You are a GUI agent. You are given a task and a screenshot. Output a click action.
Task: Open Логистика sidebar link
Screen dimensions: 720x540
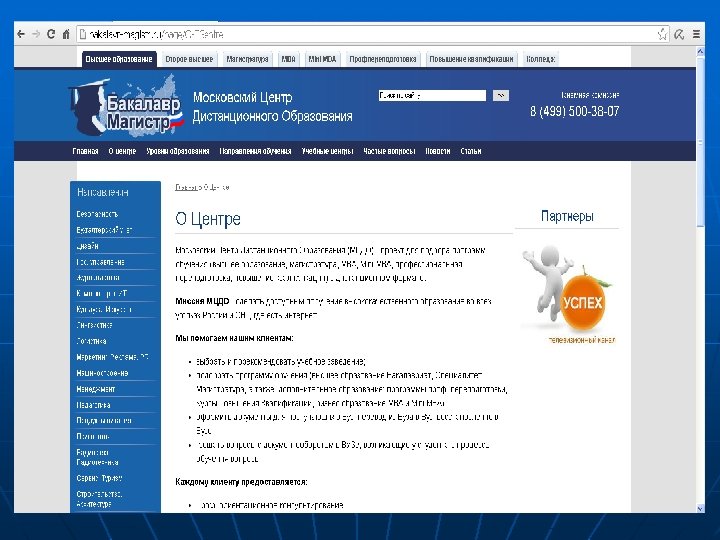click(91, 341)
